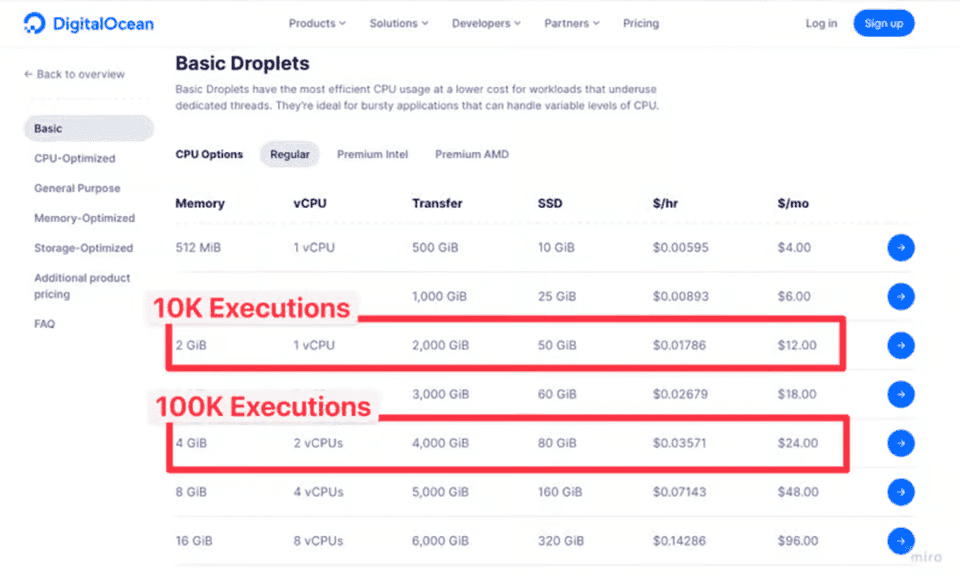This screenshot has width=960, height=582.
Task: Select the $12.00 plan arrow button
Action: (x=900, y=345)
